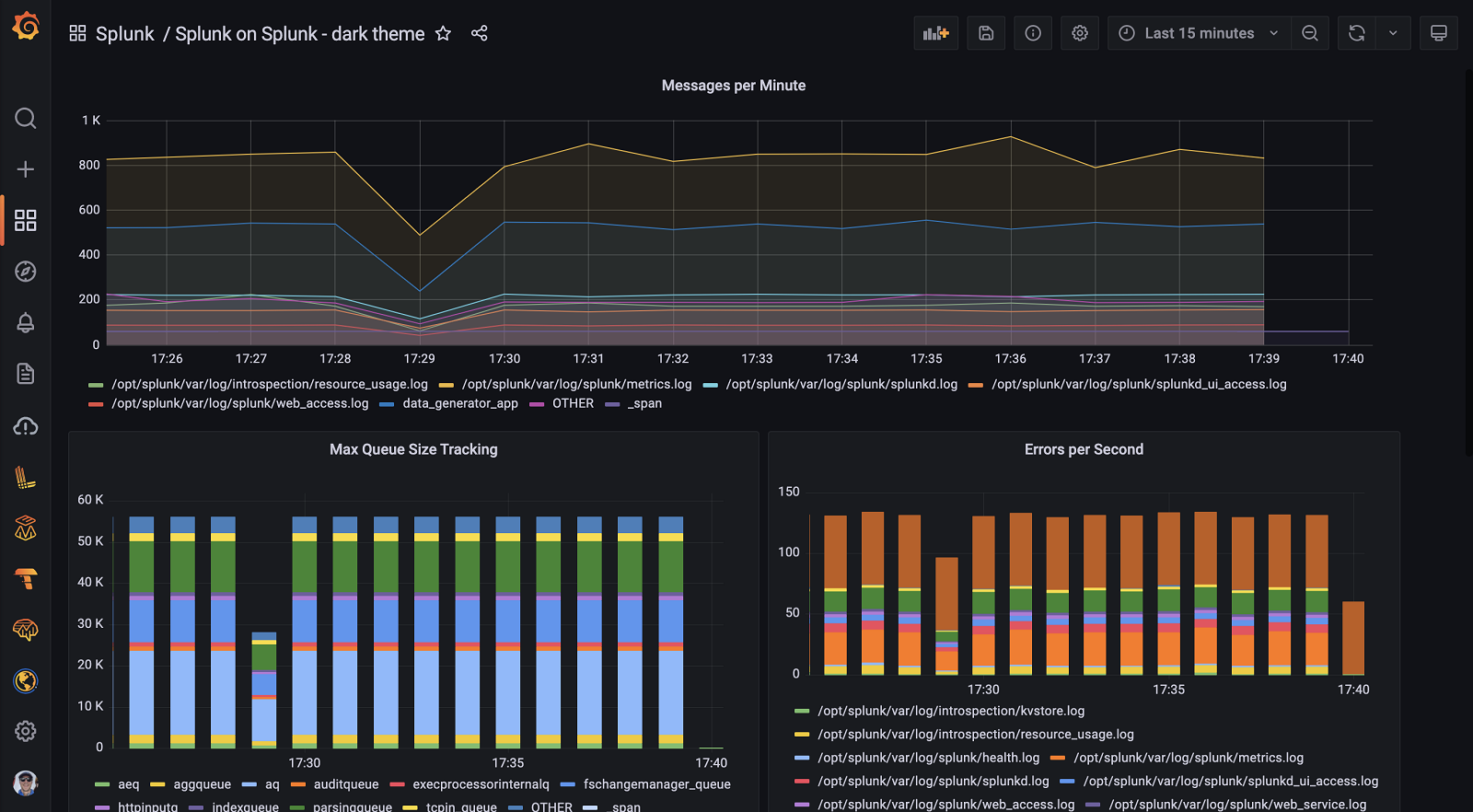Click green swatch for Messages resource_usage.log

[x=96, y=385]
